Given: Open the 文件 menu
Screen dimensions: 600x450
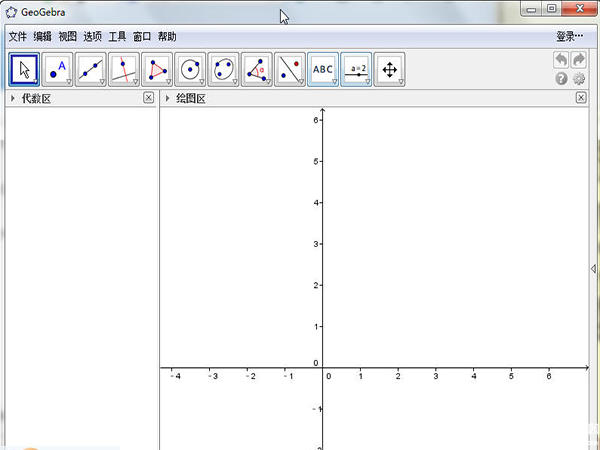Looking at the screenshot, I should [18, 36].
